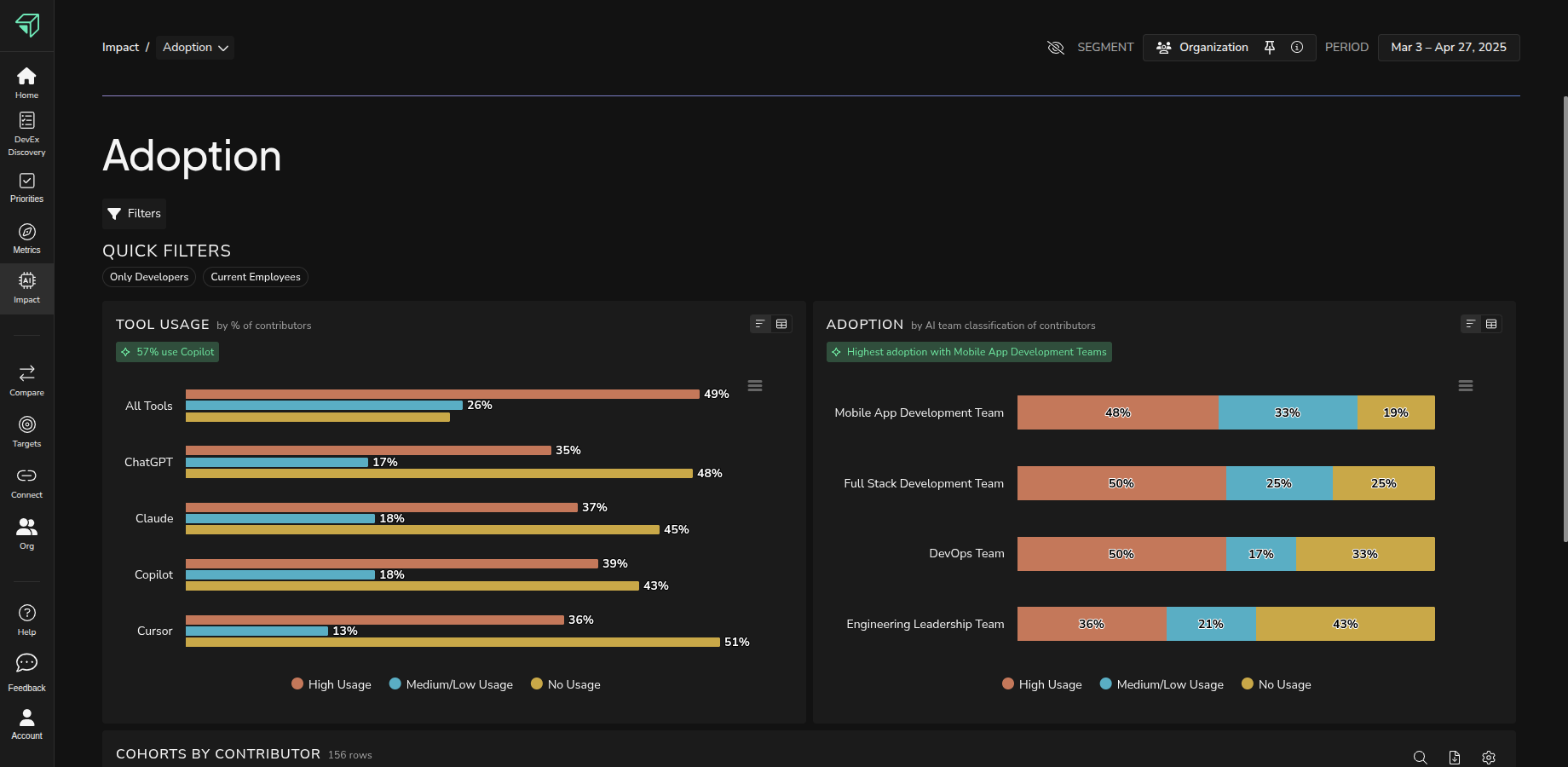Open DevEx Discovery in sidebar
This screenshot has width=1568, height=767.
(26, 135)
